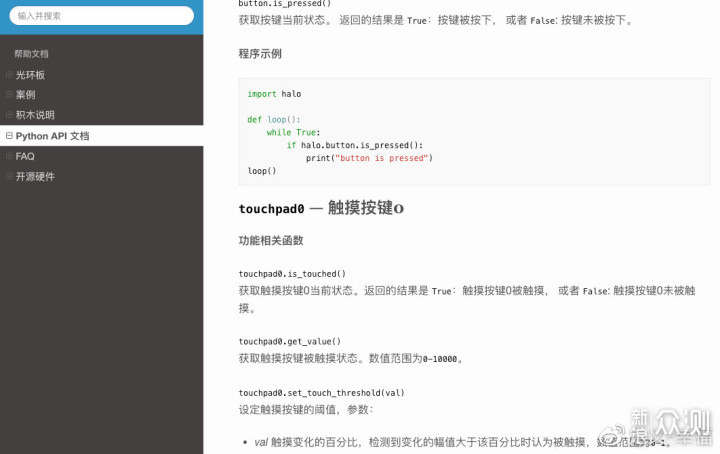Image resolution: width=720 pixels, height=454 pixels.
Task: Open the 光环板 documentation entry
Action: (x=31, y=75)
